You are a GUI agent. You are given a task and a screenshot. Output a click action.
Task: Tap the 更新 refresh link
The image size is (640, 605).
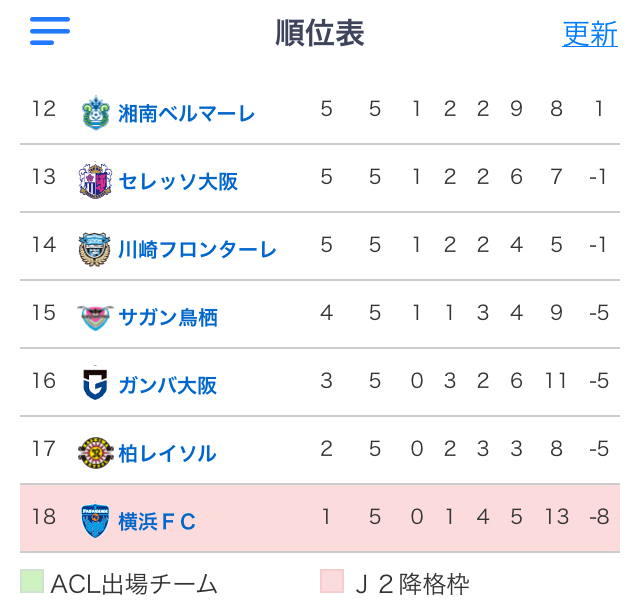tap(589, 34)
